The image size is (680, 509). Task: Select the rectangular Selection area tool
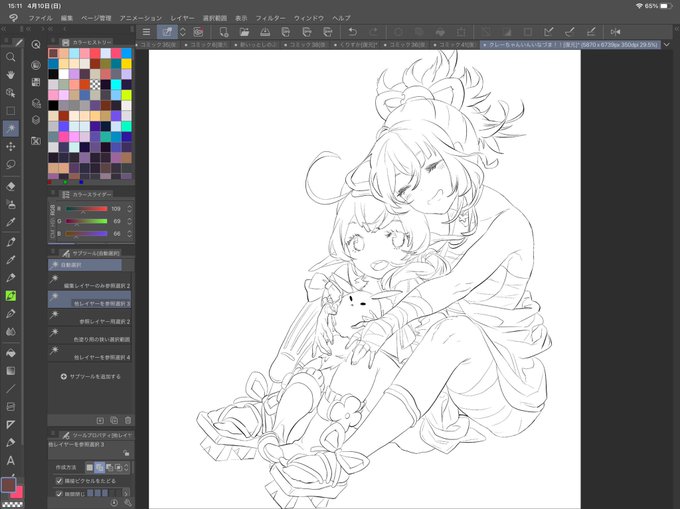(11, 111)
